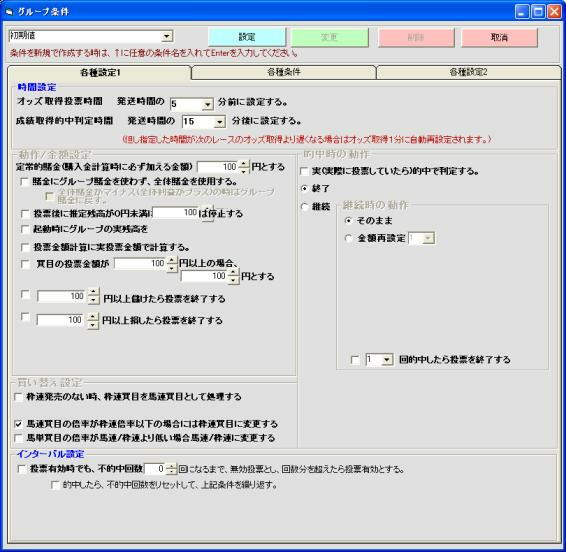
Task: Uncheck 馬連買目の倍率が枠連倍率以下 checkbox
Action: point(18,424)
